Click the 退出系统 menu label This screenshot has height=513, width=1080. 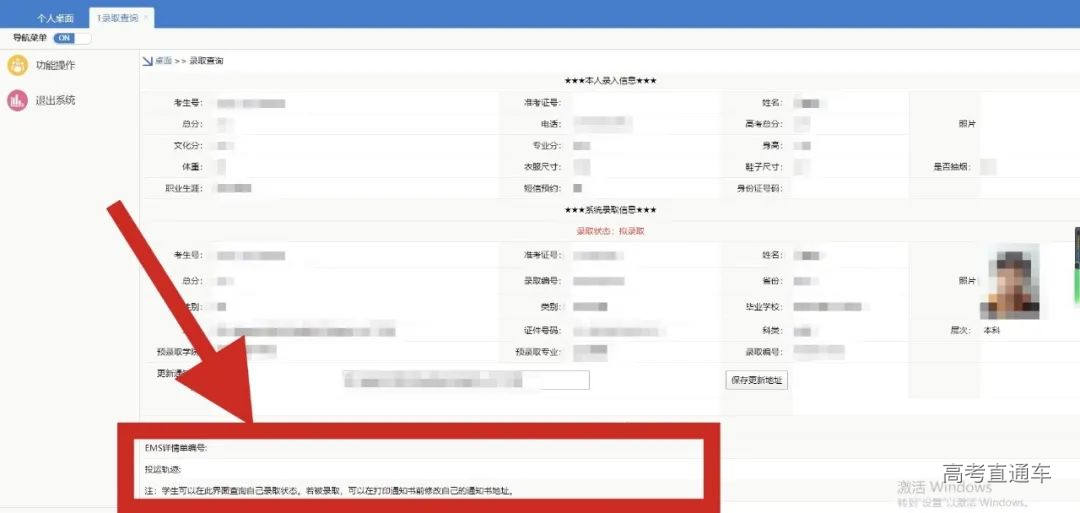point(55,100)
